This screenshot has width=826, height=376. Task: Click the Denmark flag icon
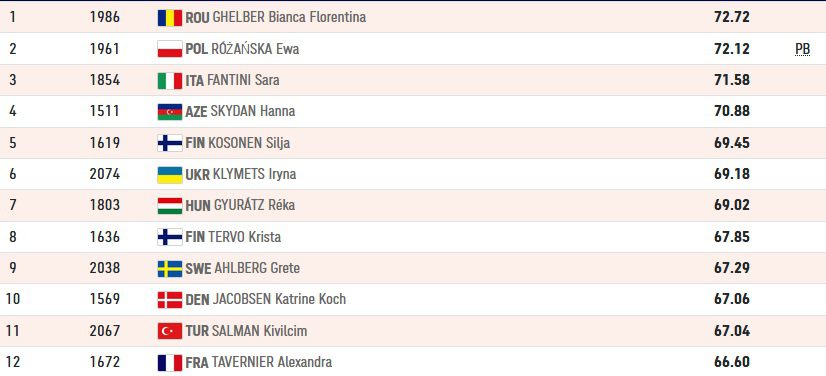point(170,299)
